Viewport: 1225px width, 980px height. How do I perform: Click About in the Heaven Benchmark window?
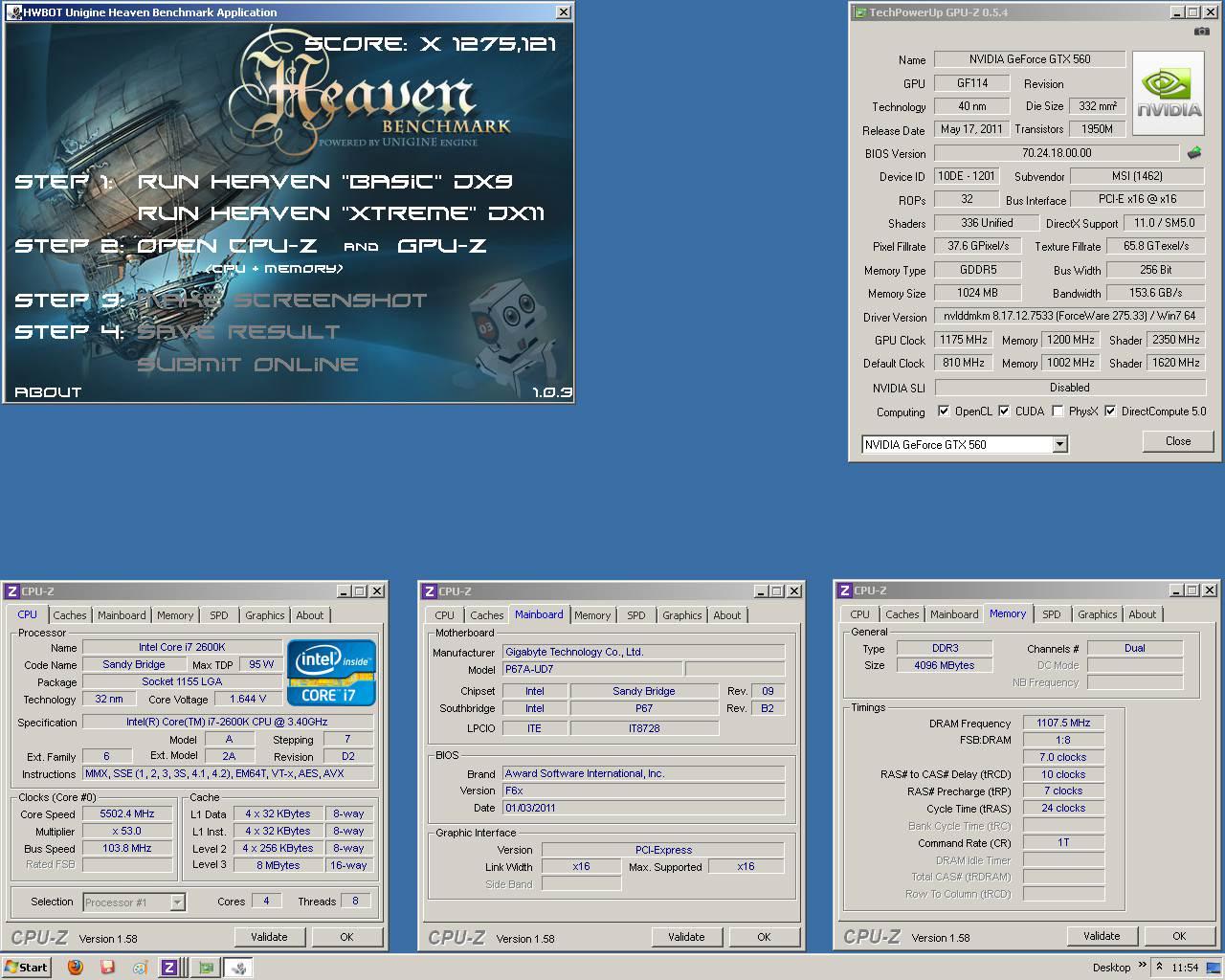pos(48,391)
